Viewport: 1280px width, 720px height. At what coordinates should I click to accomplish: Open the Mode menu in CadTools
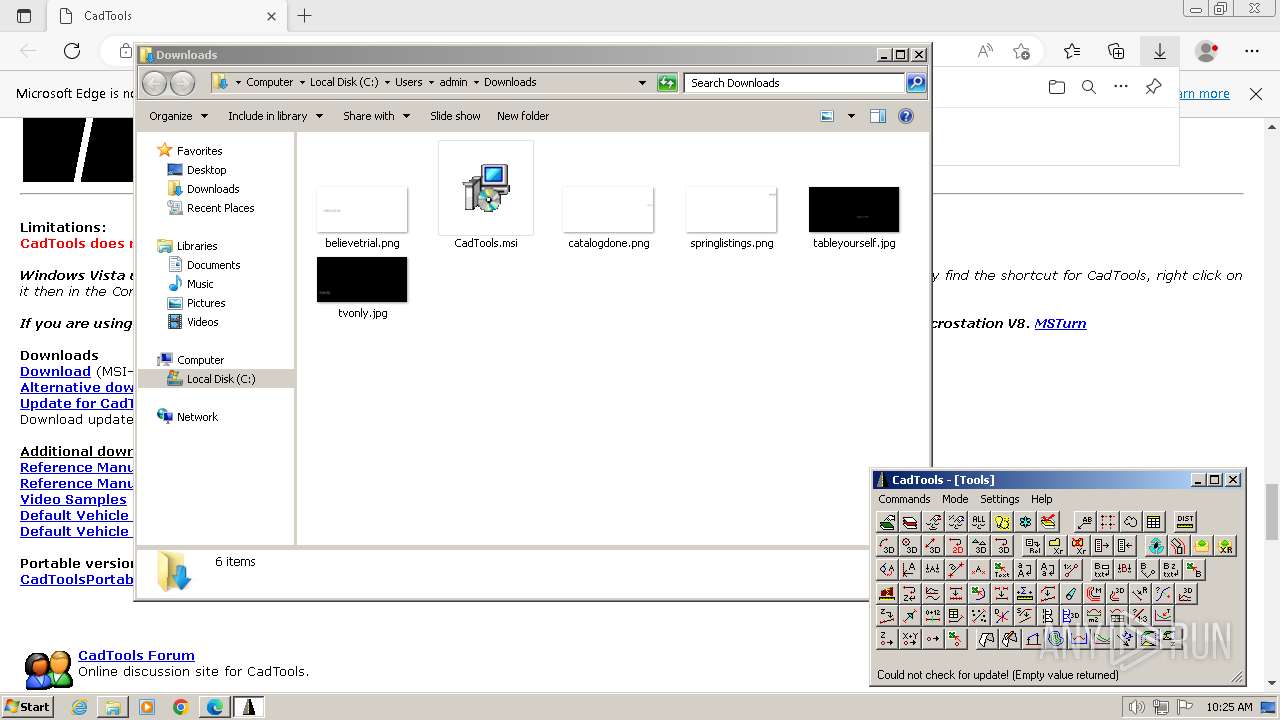click(x=955, y=499)
